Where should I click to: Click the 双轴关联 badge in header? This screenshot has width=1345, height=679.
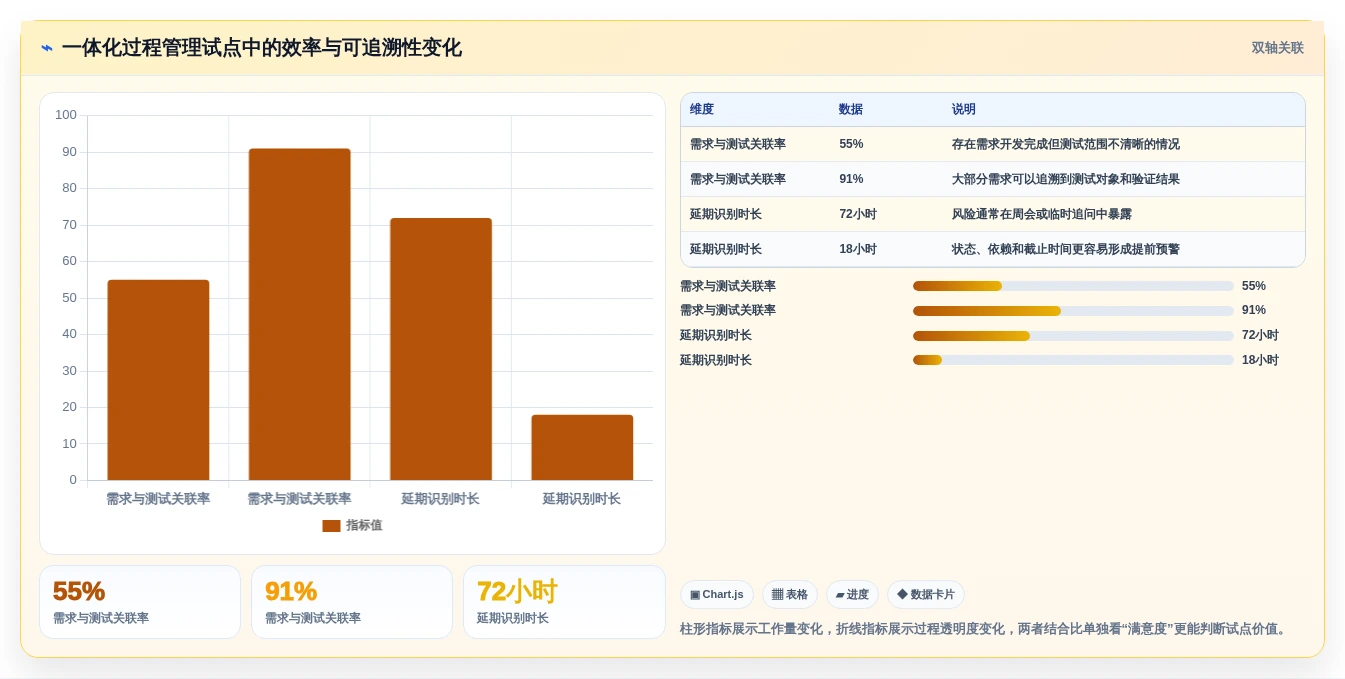tap(1277, 48)
